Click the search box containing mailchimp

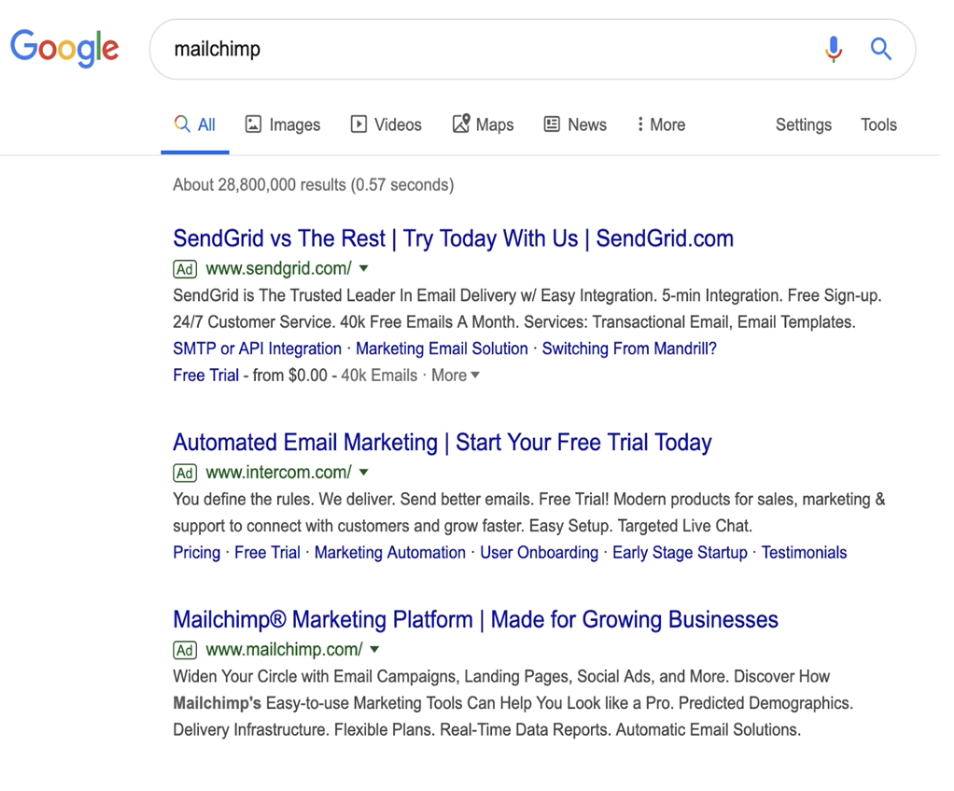[x=487, y=49]
